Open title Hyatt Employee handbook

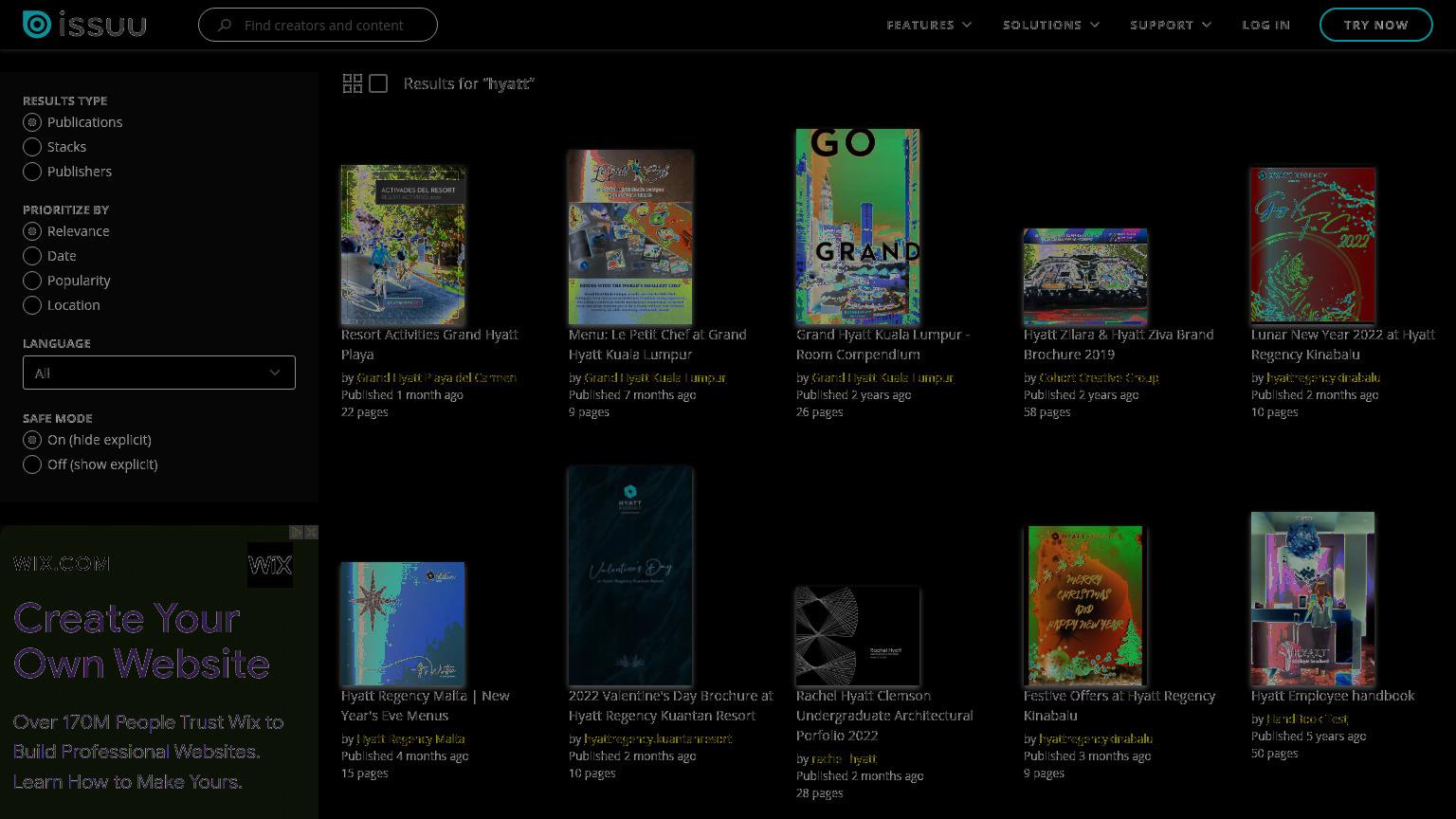pos(1333,696)
